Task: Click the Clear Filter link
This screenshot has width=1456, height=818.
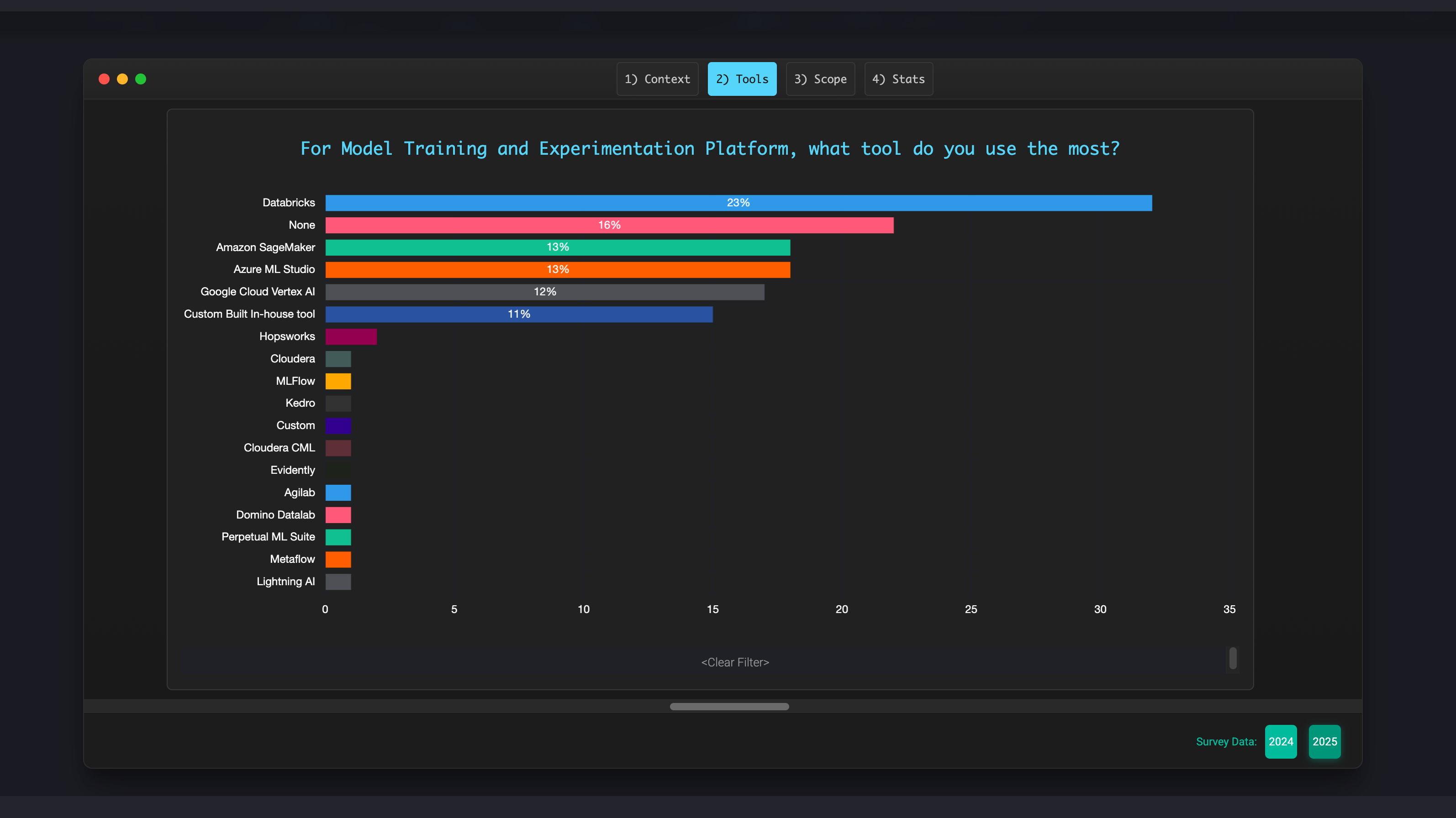Action: click(x=735, y=662)
